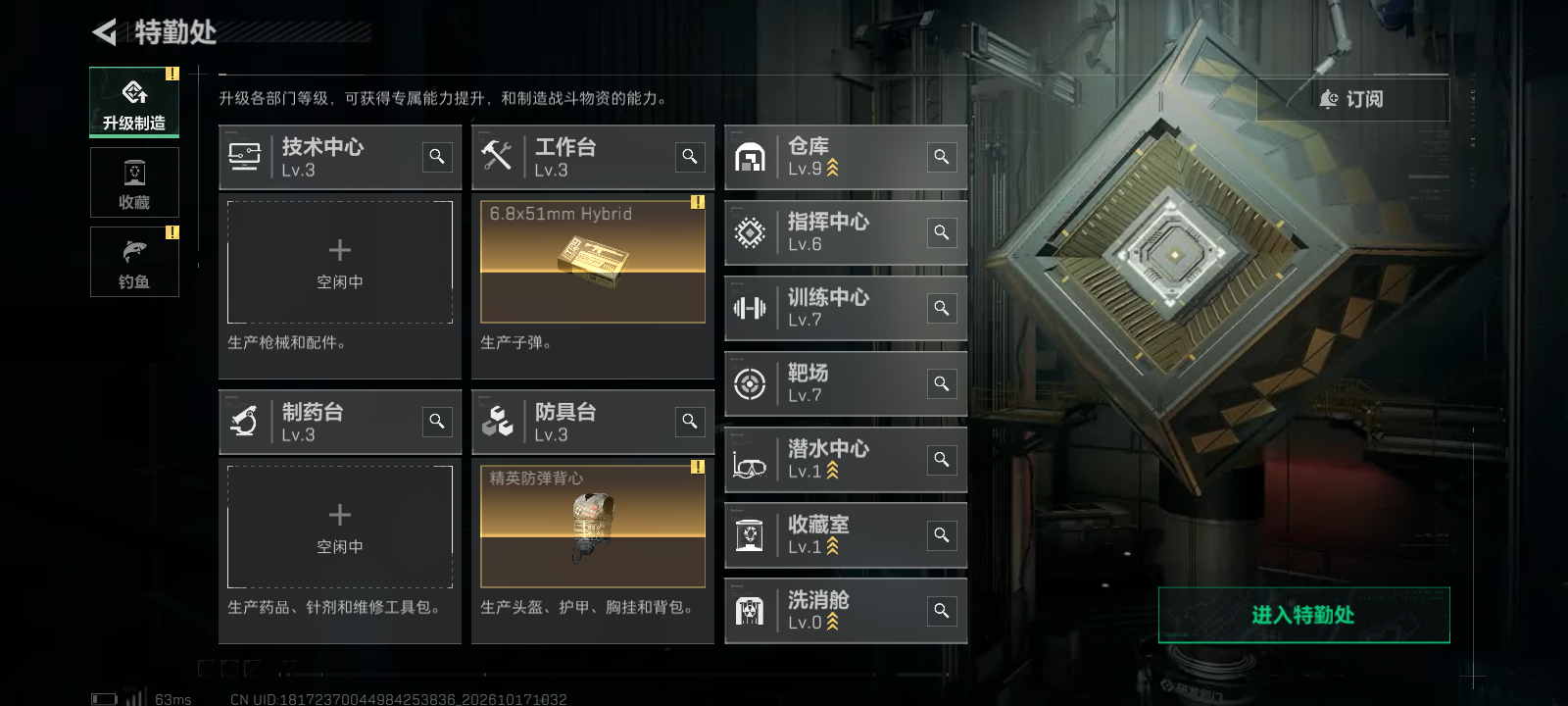Open the 精英防弹背心 production card
Image resolution: width=1568 pixels, height=706 pixels.
tap(593, 527)
